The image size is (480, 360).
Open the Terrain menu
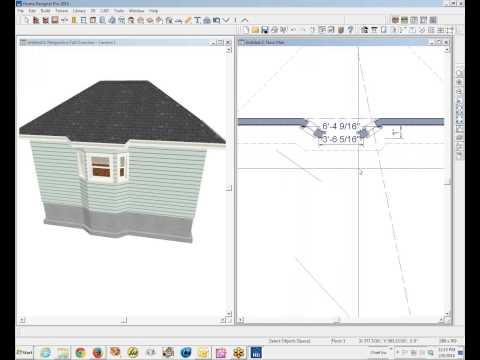pyautogui.click(x=62, y=11)
